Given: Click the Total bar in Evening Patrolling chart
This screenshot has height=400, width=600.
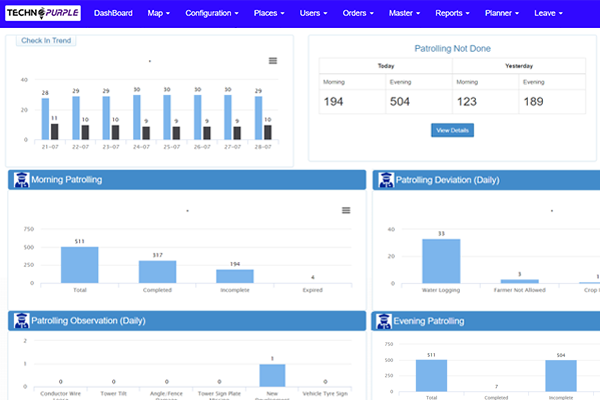Looking at the screenshot, I should pos(431,376).
